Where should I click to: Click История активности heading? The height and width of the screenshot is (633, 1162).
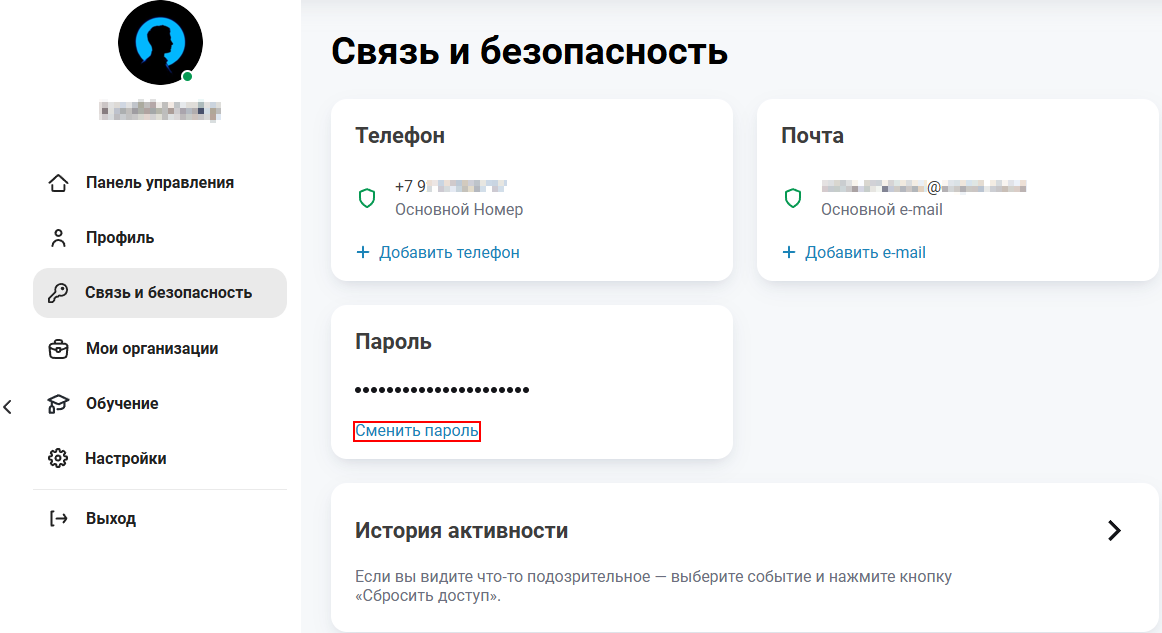[x=462, y=531]
